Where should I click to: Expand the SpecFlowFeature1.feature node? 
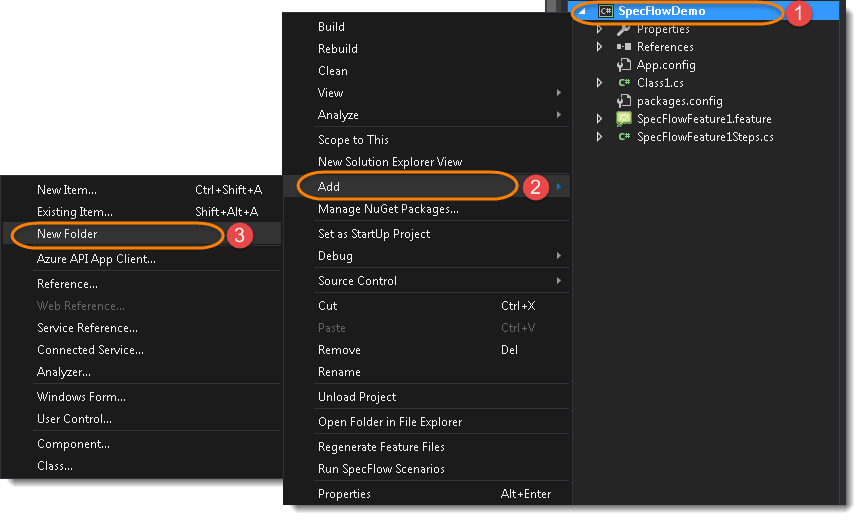click(x=600, y=119)
